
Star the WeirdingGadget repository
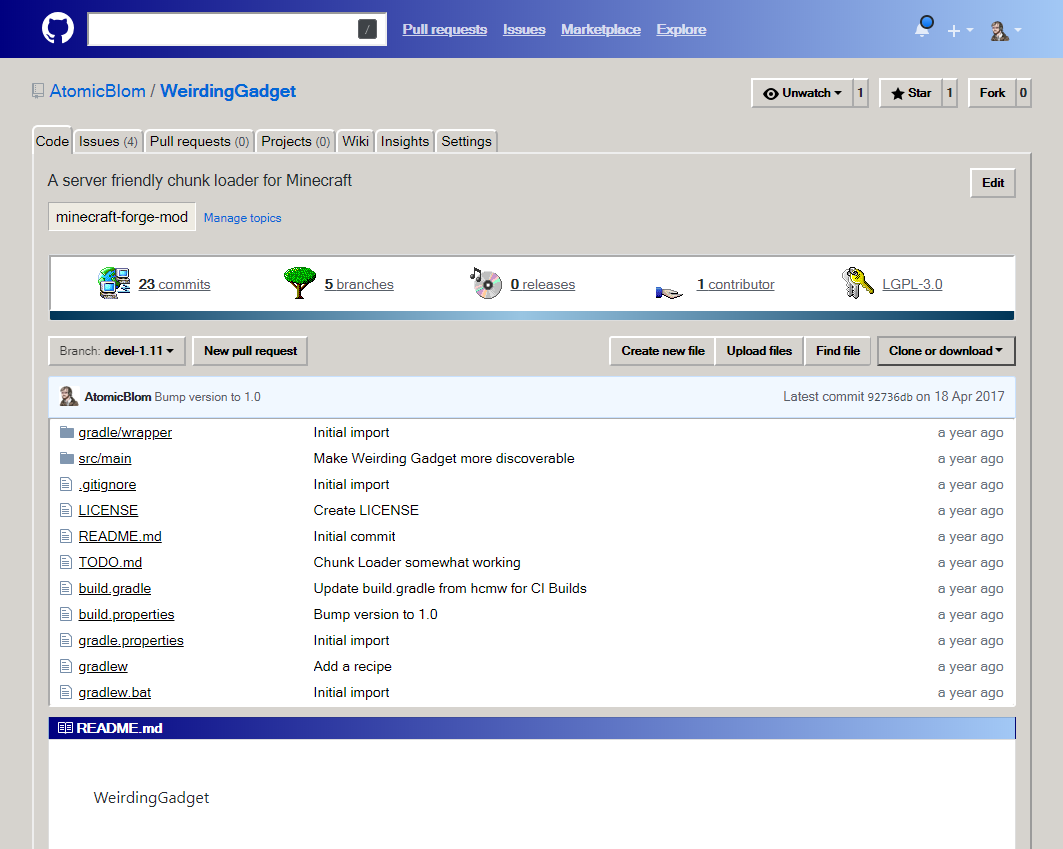point(910,93)
